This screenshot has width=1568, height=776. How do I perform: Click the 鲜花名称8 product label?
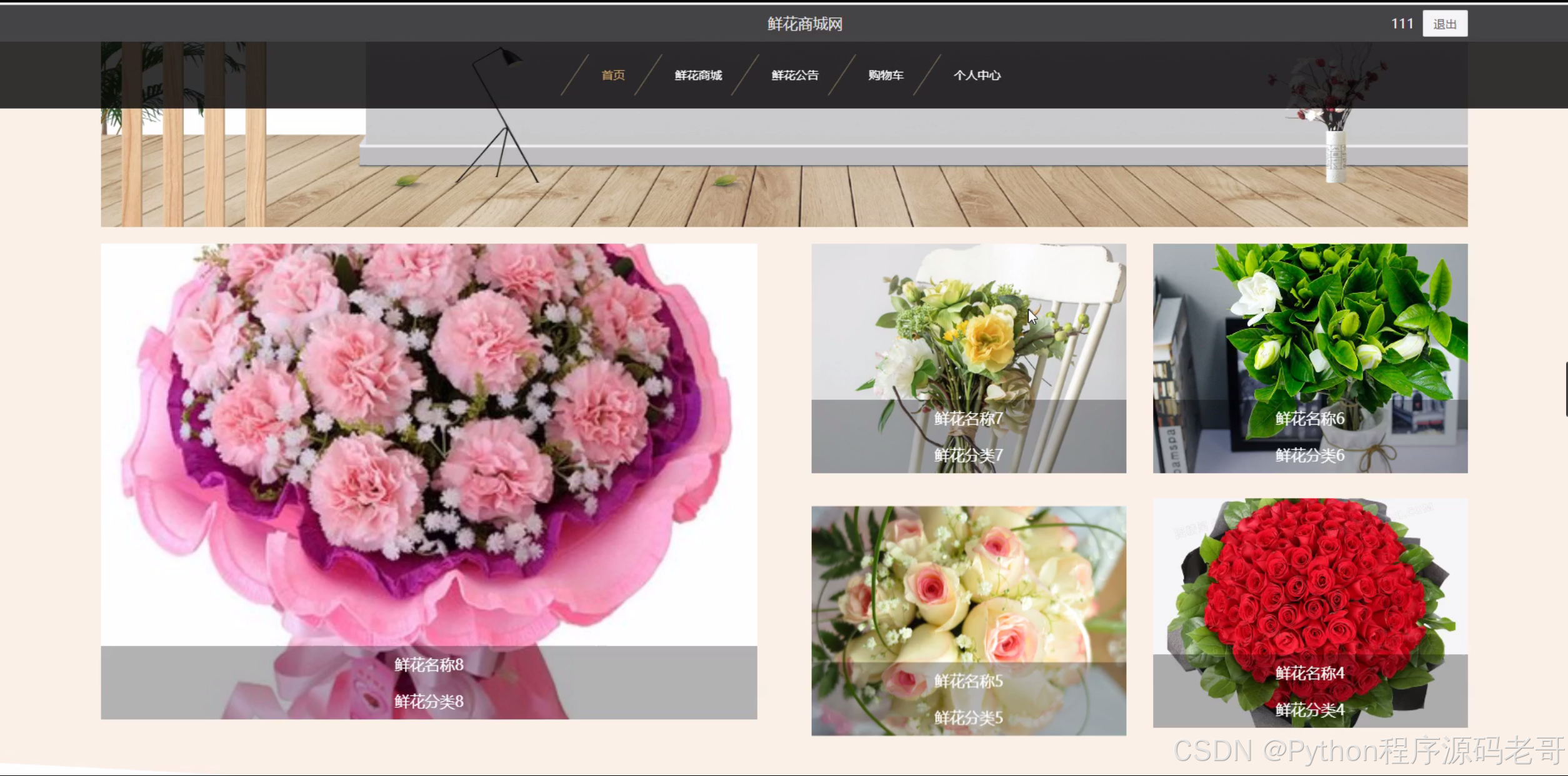coord(429,665)
